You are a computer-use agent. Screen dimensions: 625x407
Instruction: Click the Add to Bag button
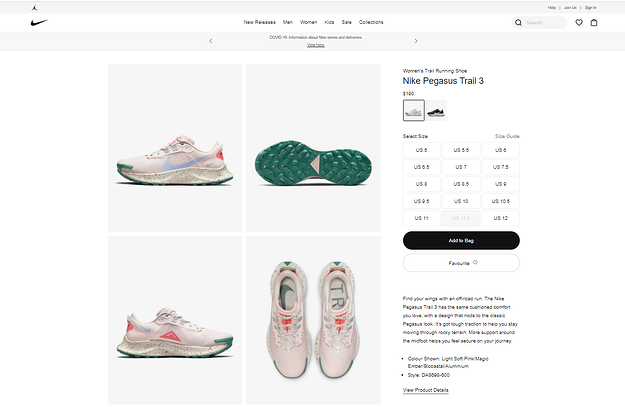point(461,240)
